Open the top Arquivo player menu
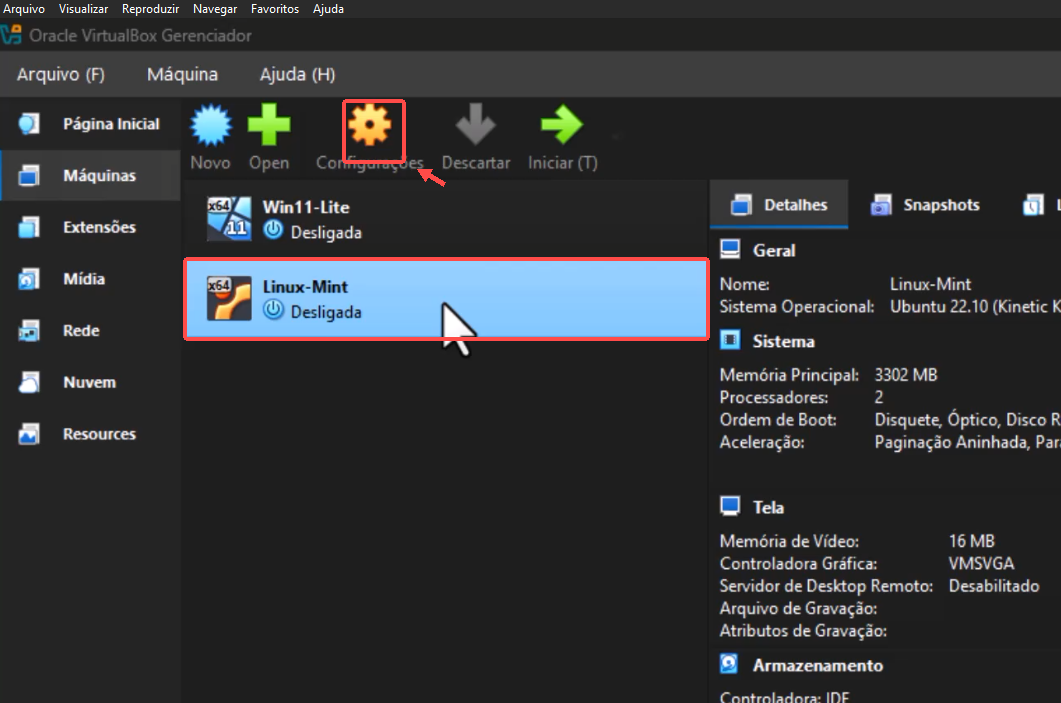 point(24,9)
